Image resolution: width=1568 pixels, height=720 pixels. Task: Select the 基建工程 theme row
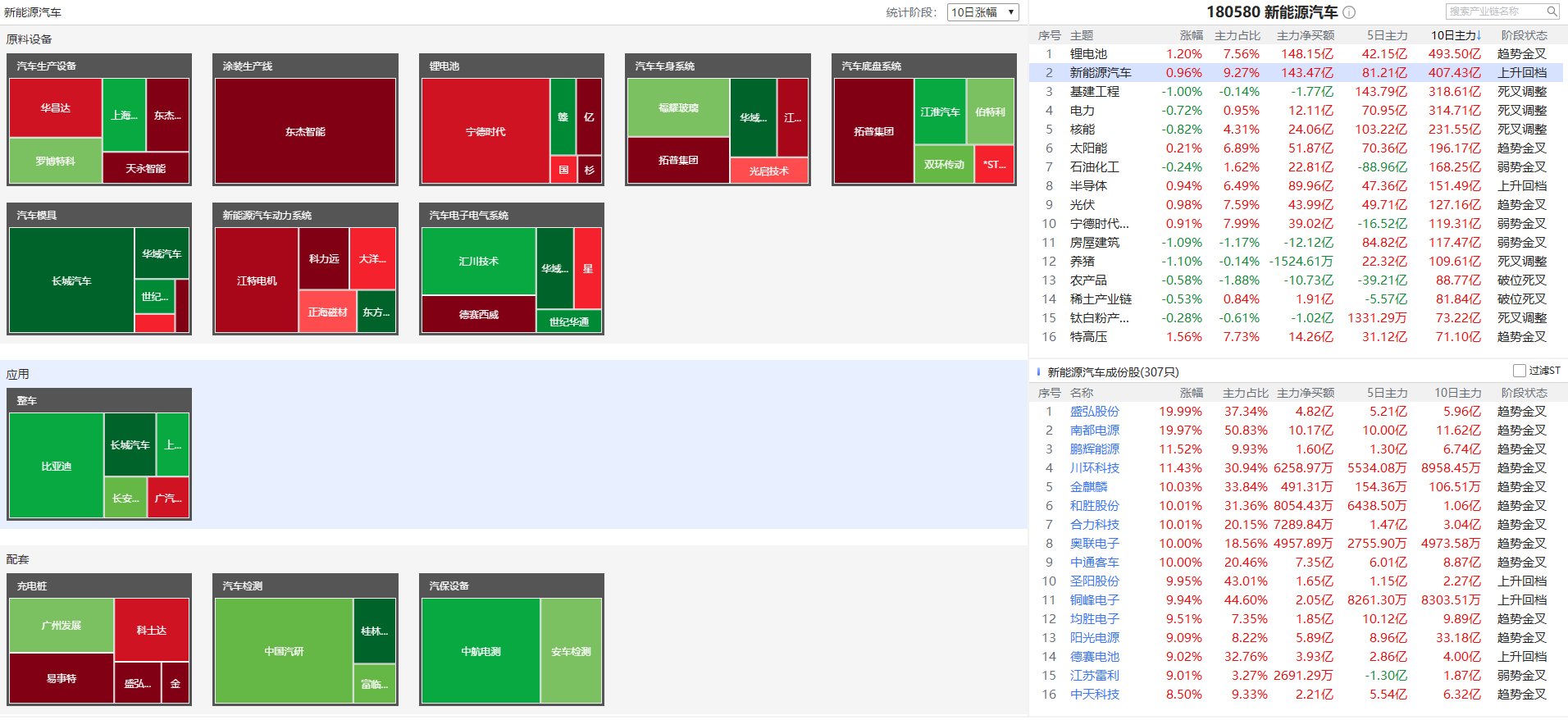click(x=1296, y=91)
